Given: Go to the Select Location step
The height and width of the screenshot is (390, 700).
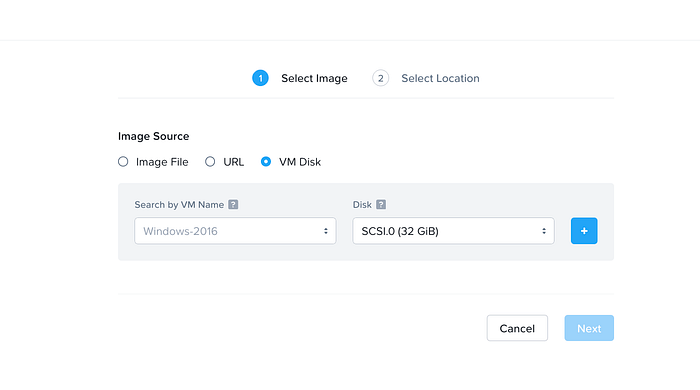Looking at the screenshot, I should (440, 78).
